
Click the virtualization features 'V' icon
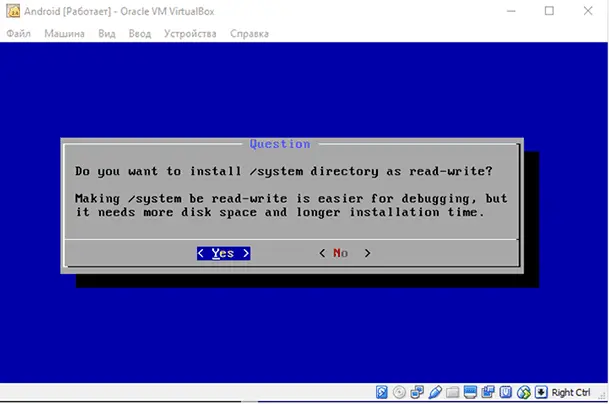click(x=505, y=392)
